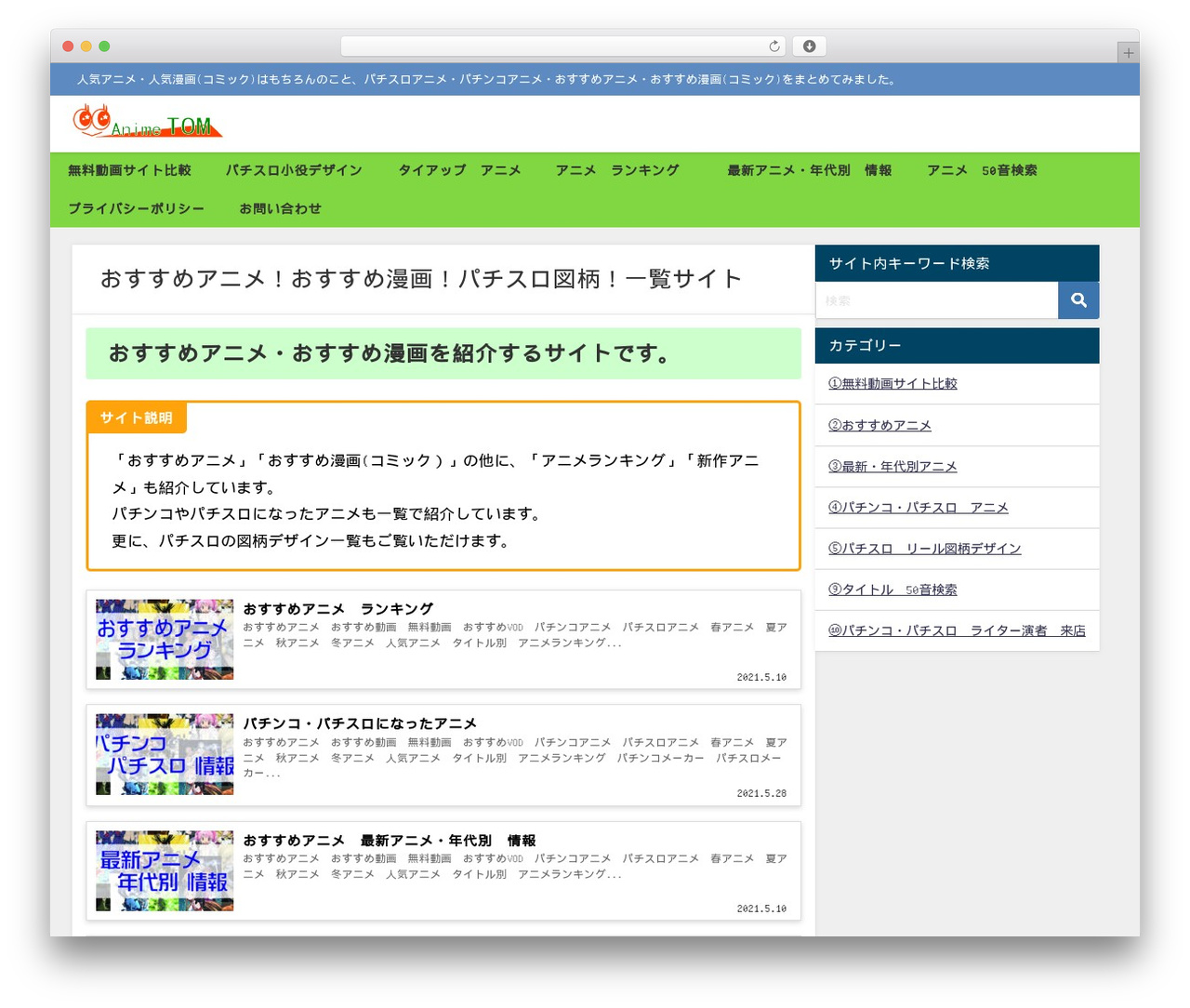The height and width of the screenshot is (1008, 1190).
Task: Go to 最新アニメ・年代別 情報 menu
Action: (x=809, y=170)
